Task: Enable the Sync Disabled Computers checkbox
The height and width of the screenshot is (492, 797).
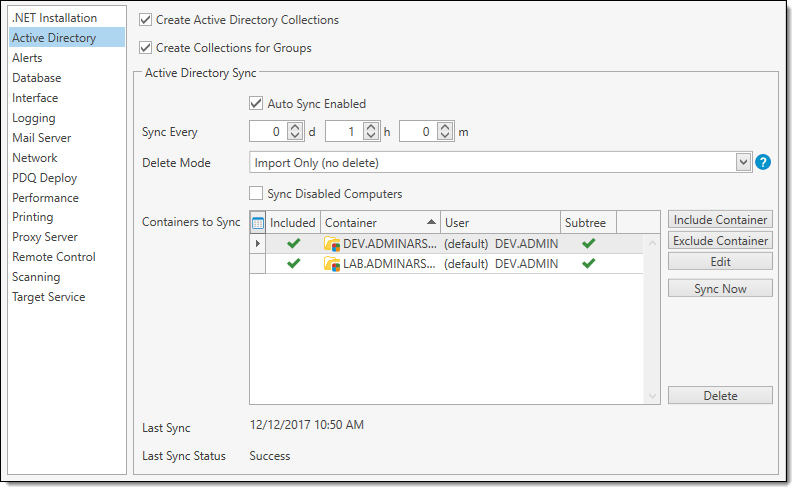Action: coord(257,193)
